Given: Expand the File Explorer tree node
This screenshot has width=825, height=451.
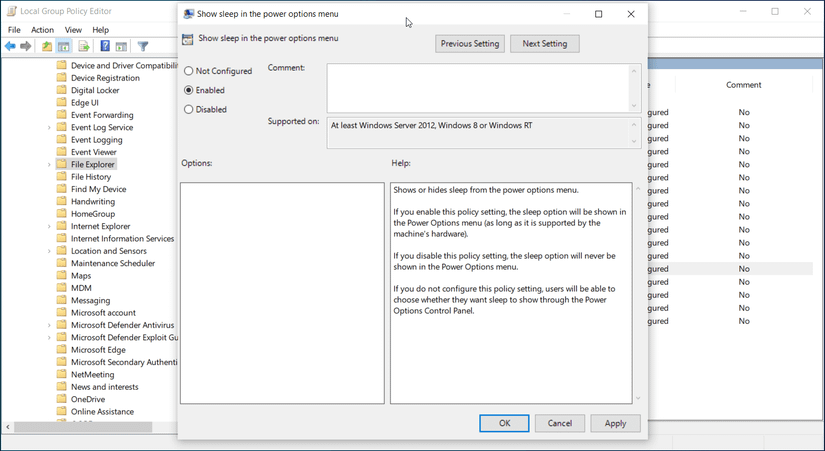Looking at the screenshot, I should [x=49, y=165].
